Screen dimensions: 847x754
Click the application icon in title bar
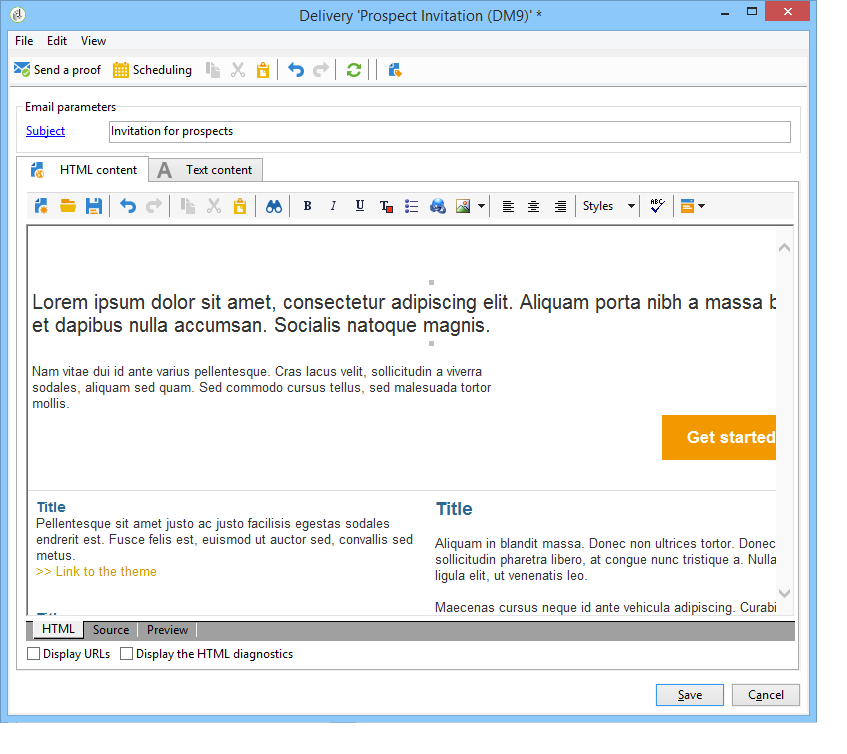click(18, 15)
